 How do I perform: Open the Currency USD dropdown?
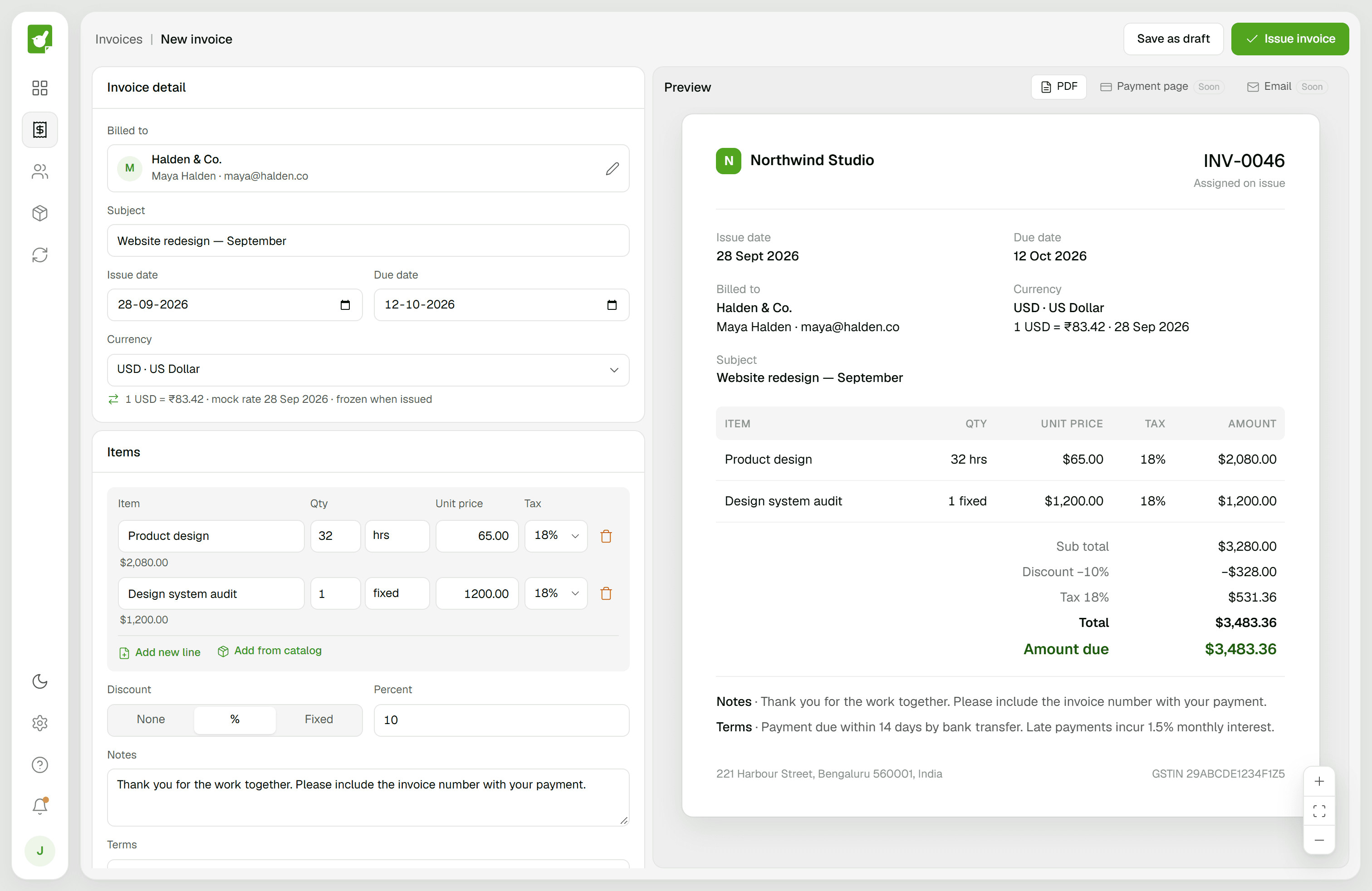(368, 369)
